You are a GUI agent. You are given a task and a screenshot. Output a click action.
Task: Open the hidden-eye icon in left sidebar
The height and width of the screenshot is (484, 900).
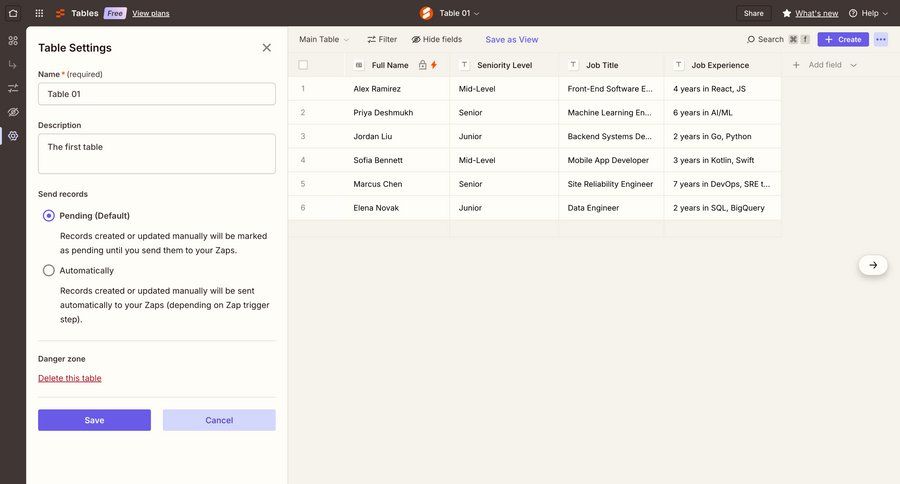pyautogui.click(x=13, y=112)
